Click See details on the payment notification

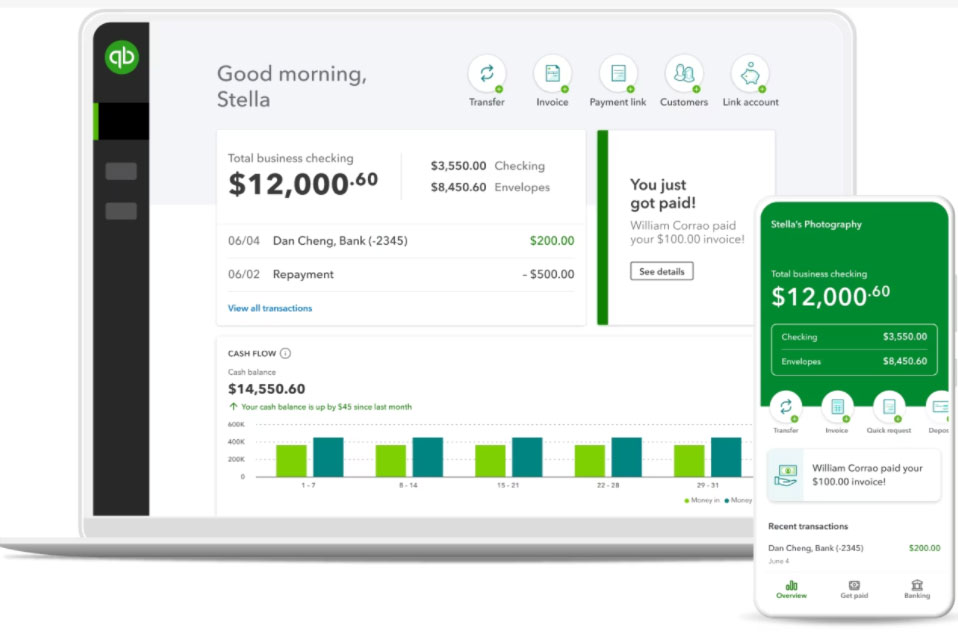tap(661, 270)
